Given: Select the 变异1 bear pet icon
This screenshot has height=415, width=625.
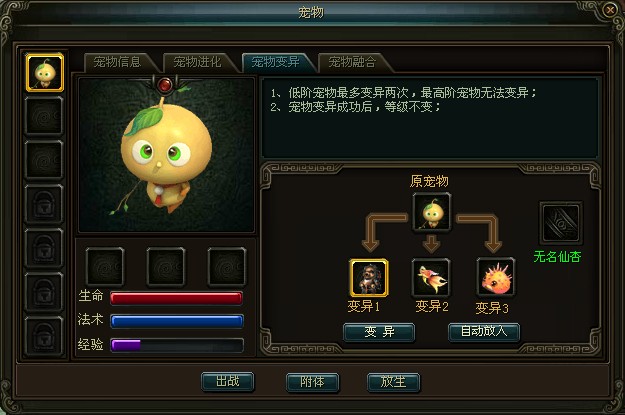Looking at the screenshot, I should click(369, 278).
